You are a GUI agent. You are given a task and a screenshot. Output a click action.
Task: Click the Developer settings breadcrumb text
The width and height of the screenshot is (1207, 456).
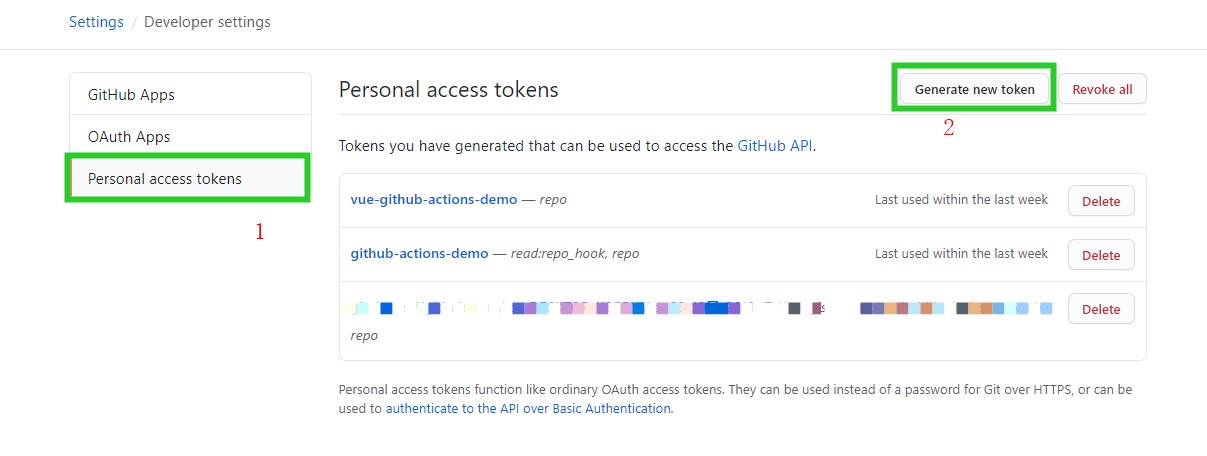[207, 22]
